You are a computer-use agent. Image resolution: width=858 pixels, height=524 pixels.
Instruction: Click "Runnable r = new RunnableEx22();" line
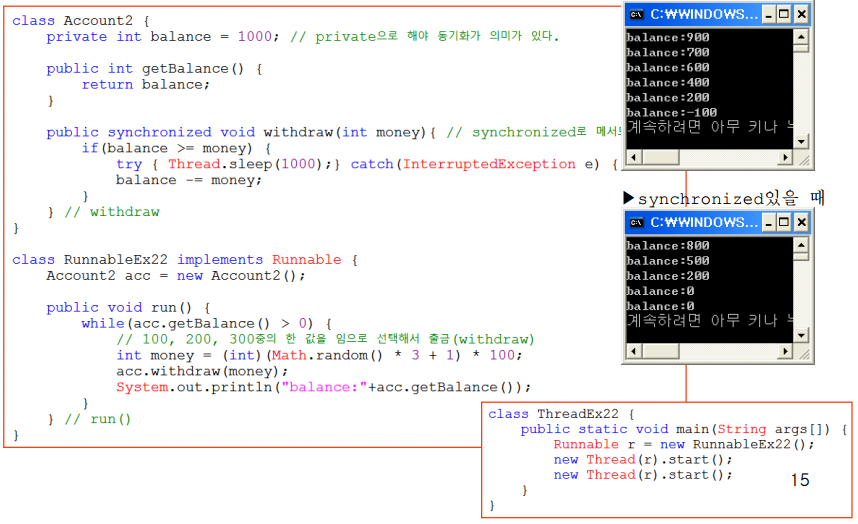coord(684,445)
